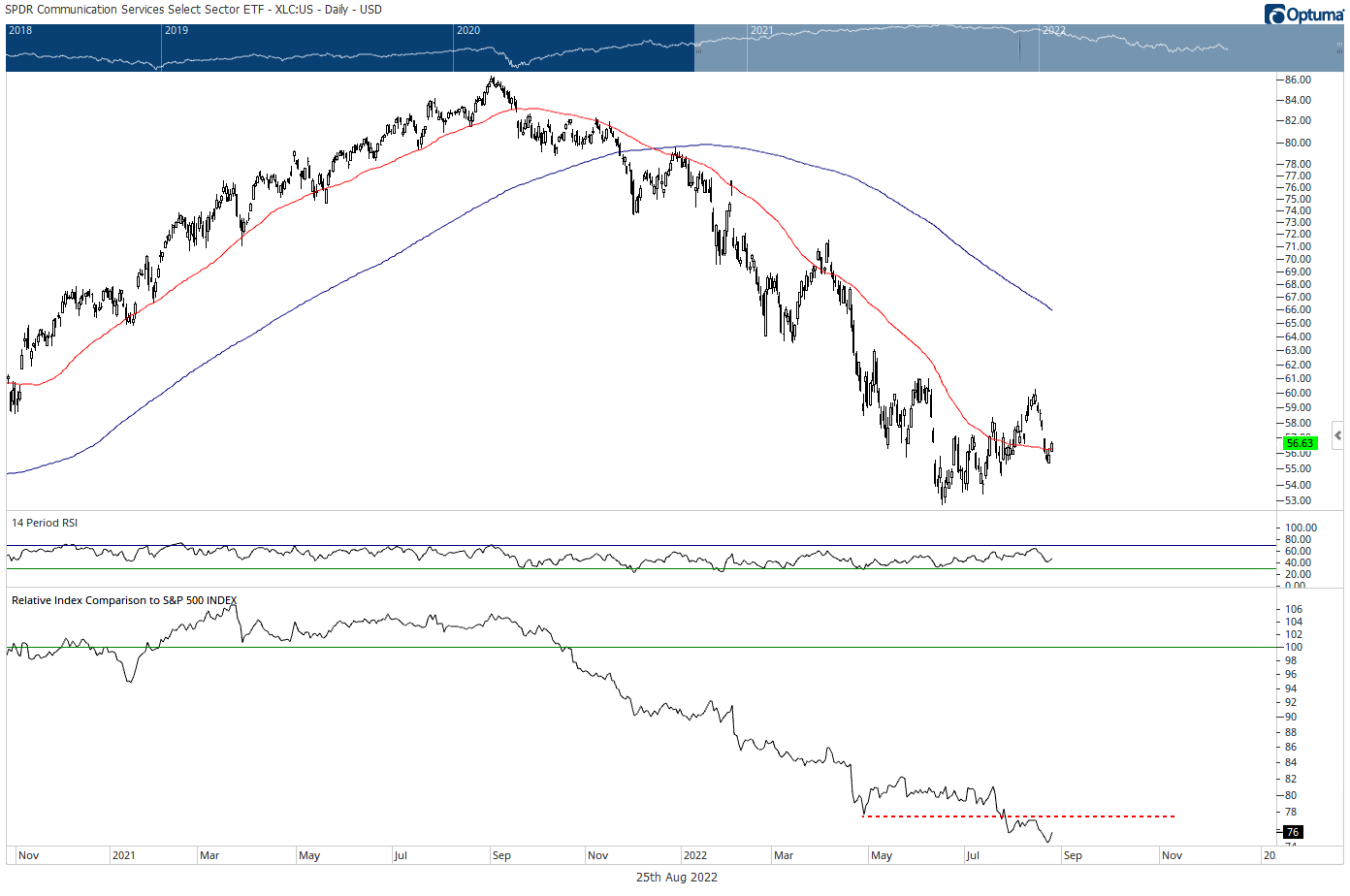Viewport: 1350px width, 896px height.
Task: Click the 86.00 price axis label
Action: pyautogui.click(x=1298, y=80)
